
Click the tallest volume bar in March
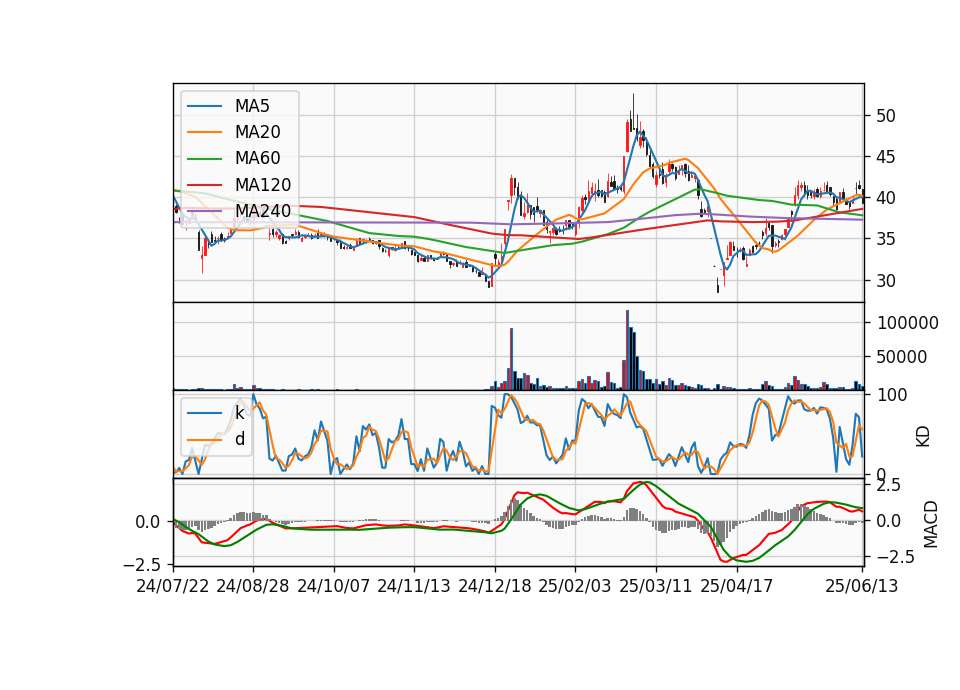click(x=628, y=350)
